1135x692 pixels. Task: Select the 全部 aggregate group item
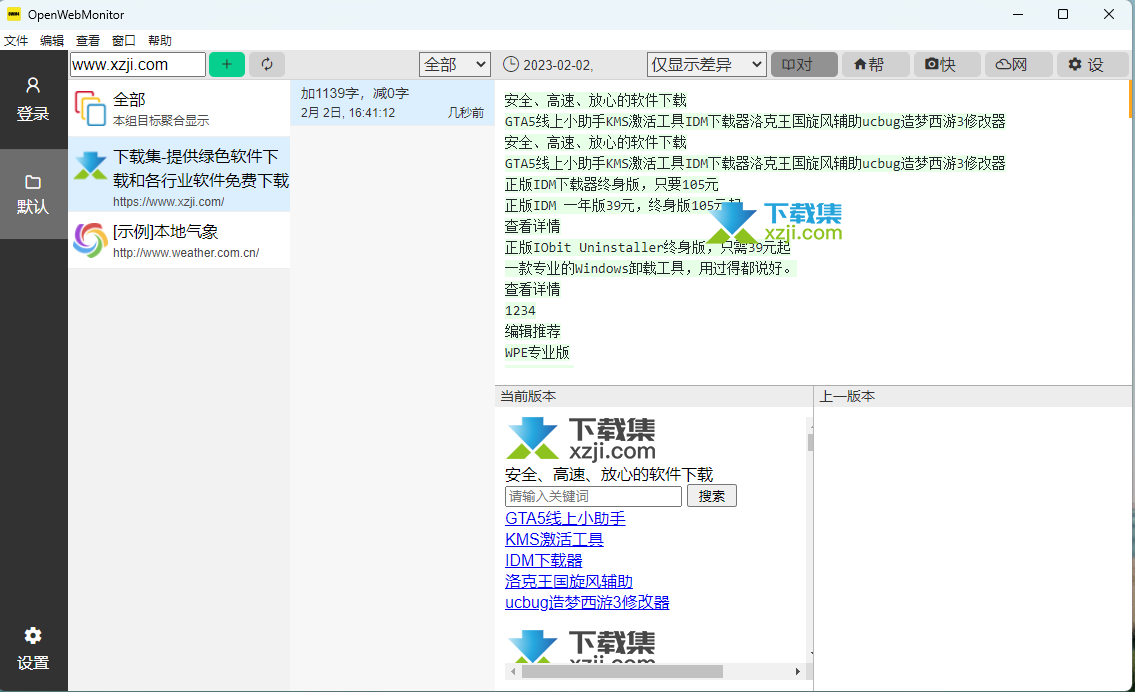click(179, 109)
